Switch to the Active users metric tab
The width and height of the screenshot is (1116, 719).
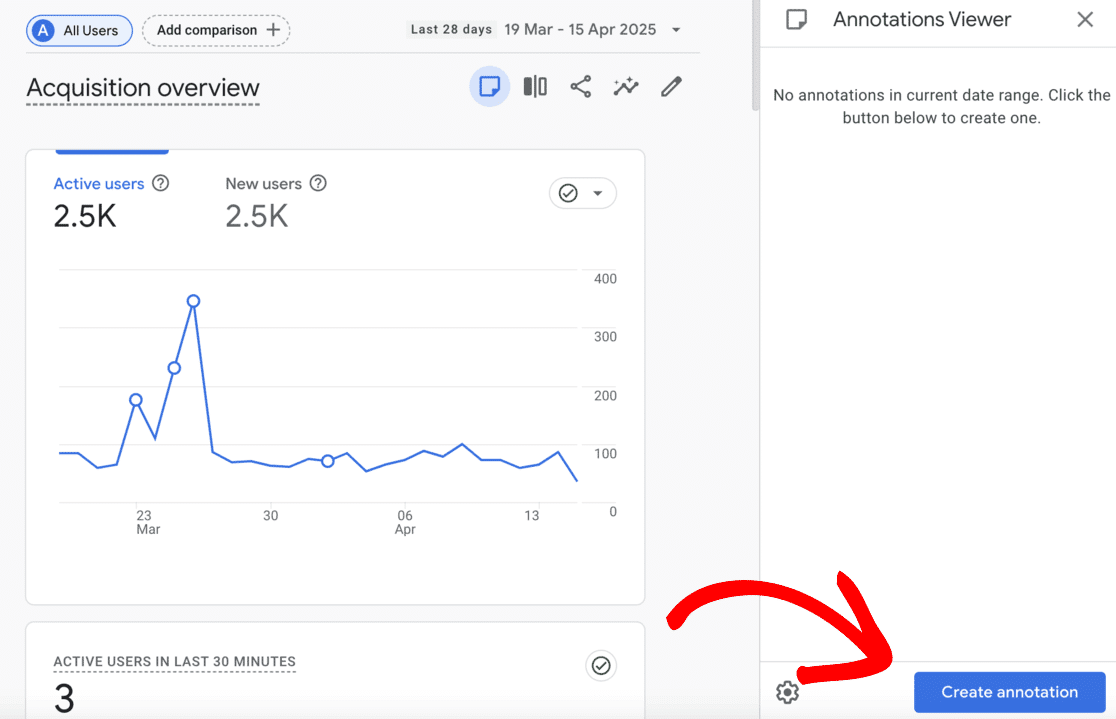point(99,184)
